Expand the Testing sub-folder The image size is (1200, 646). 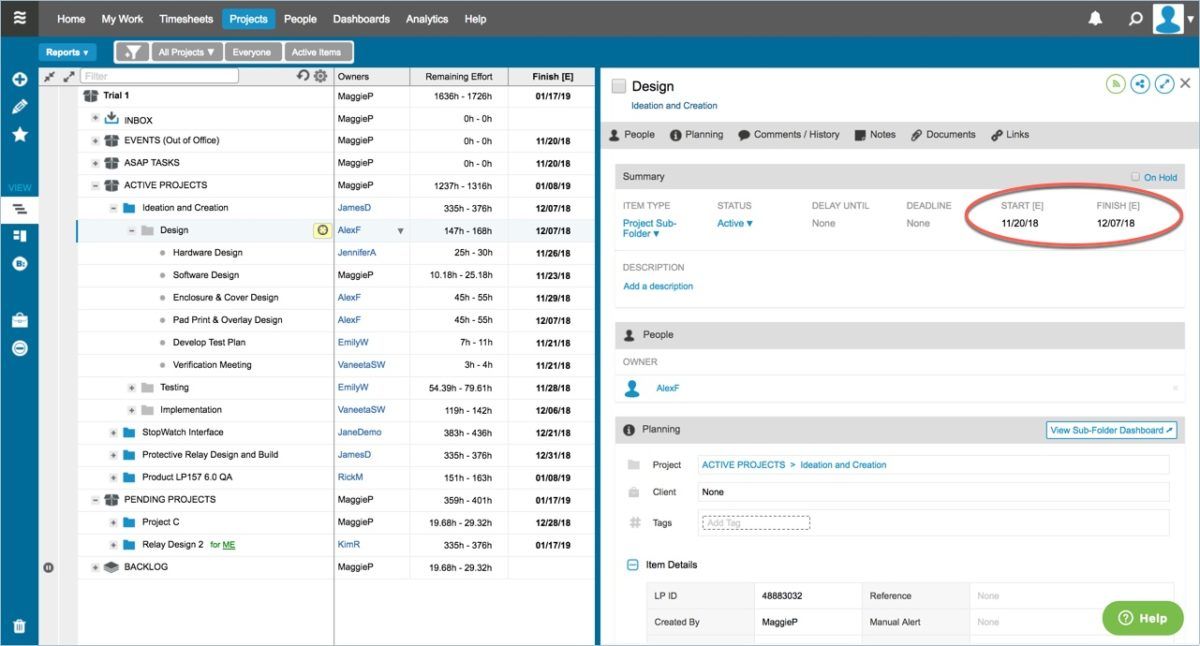tap(131, 387)
